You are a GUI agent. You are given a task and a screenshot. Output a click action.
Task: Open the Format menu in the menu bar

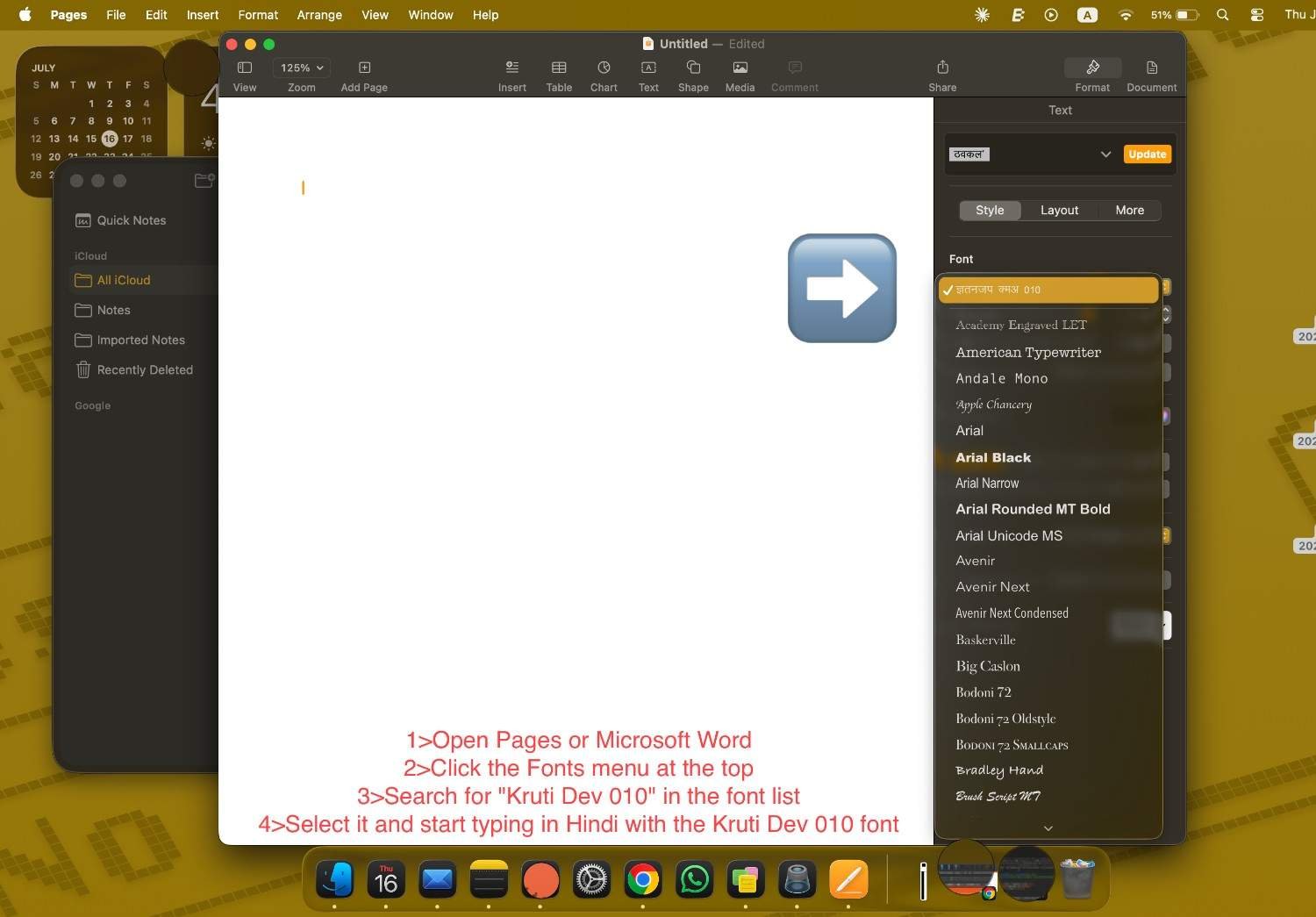[x=258, y=15]
